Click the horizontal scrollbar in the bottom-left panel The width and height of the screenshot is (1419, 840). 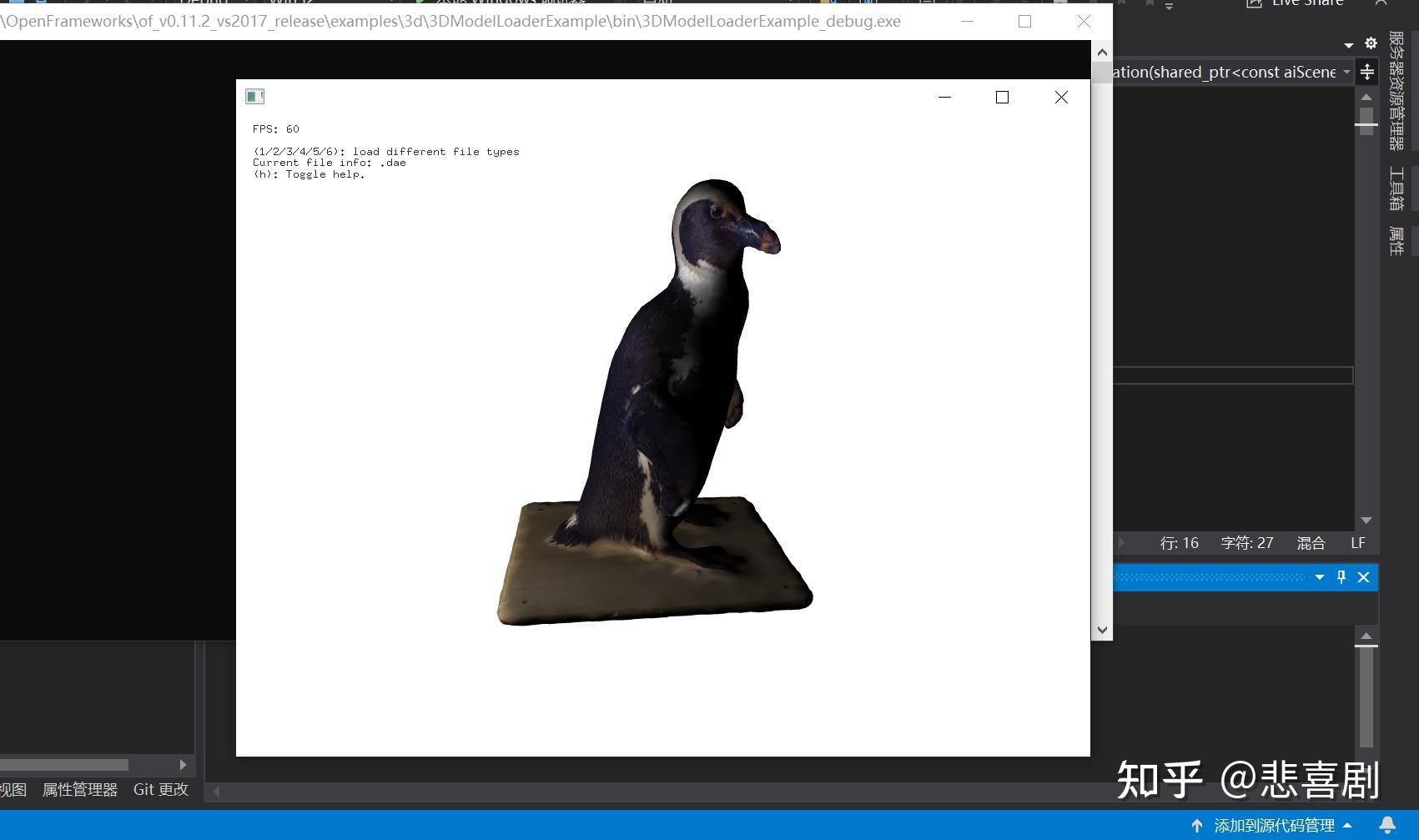coord(65,764)
